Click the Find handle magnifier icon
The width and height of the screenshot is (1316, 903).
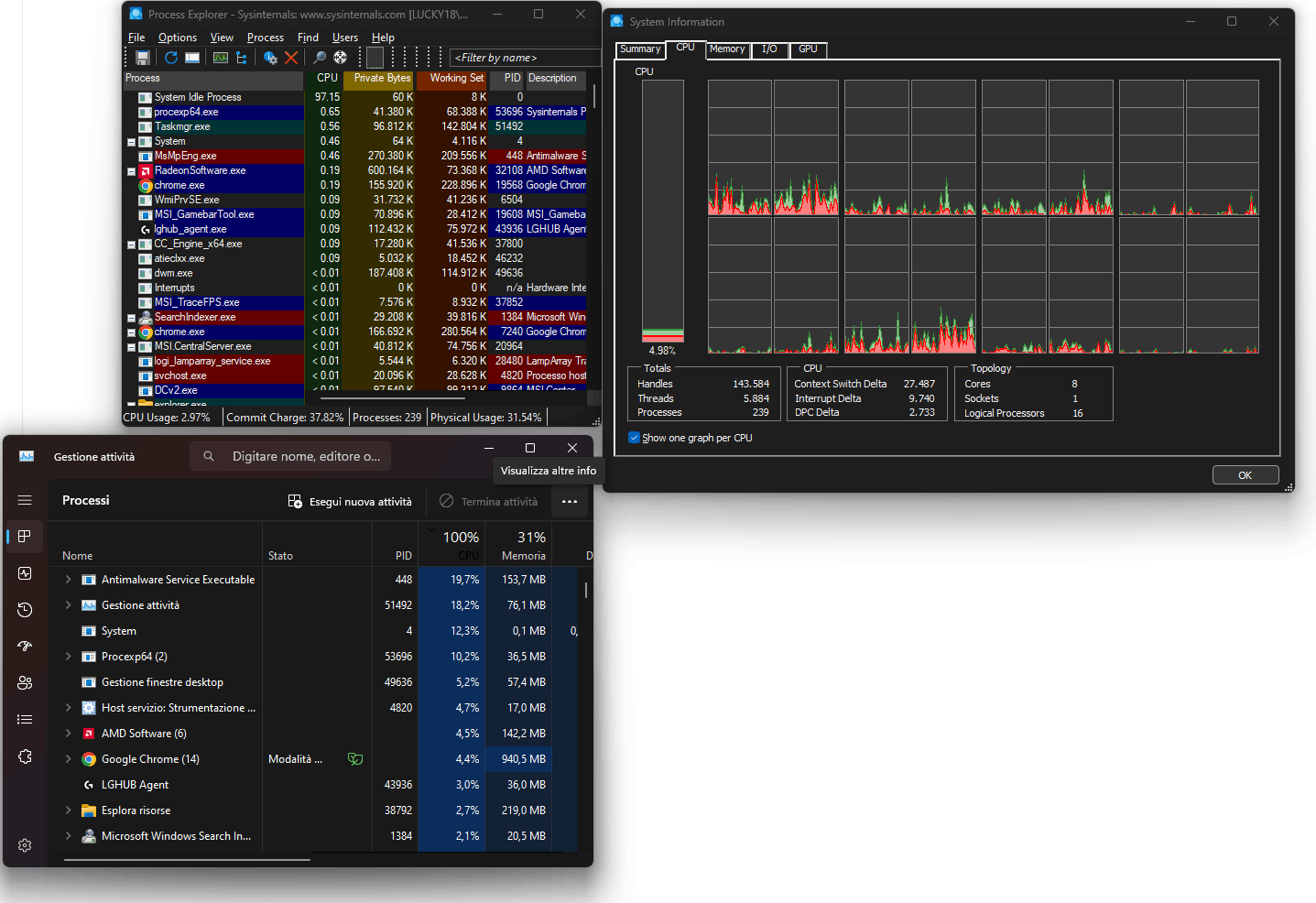click(x=320, y=58)
